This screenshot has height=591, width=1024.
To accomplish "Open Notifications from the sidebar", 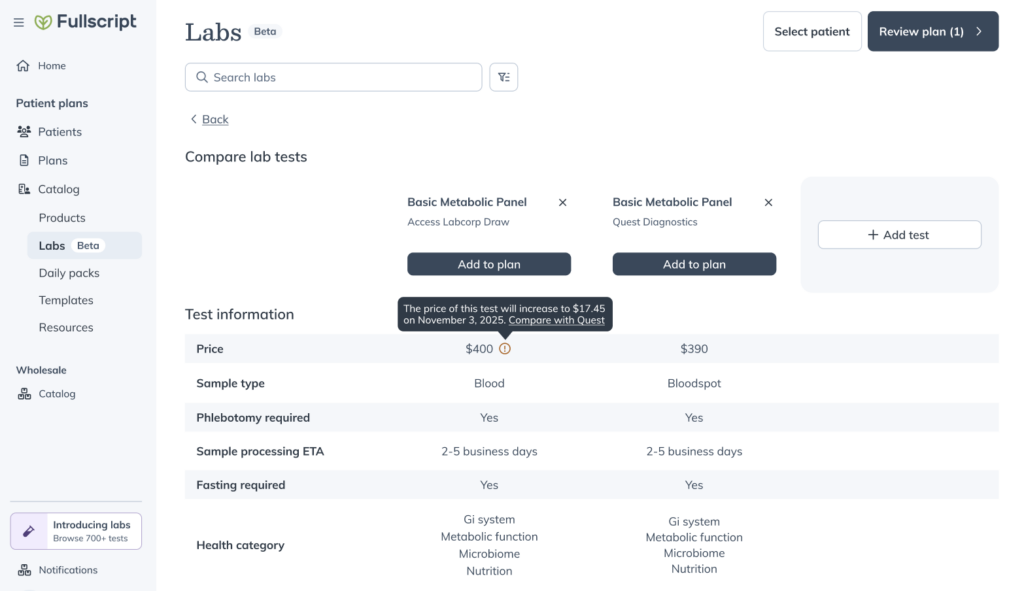I will (67, 570).
